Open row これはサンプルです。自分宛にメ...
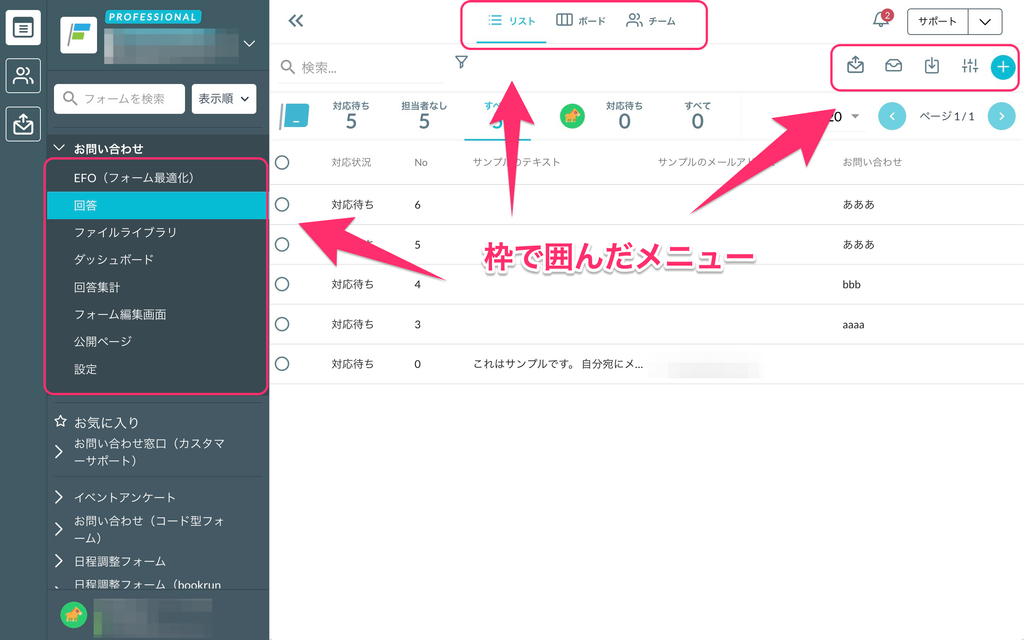Image resolution: width=1024 pixels, height=640 pixels. pyautogui.click(x=647, y=364)
